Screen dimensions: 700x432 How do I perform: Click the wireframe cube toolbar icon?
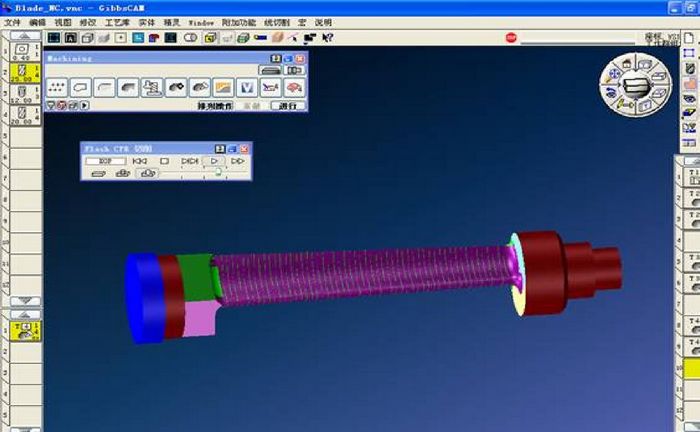coord(88,38)
